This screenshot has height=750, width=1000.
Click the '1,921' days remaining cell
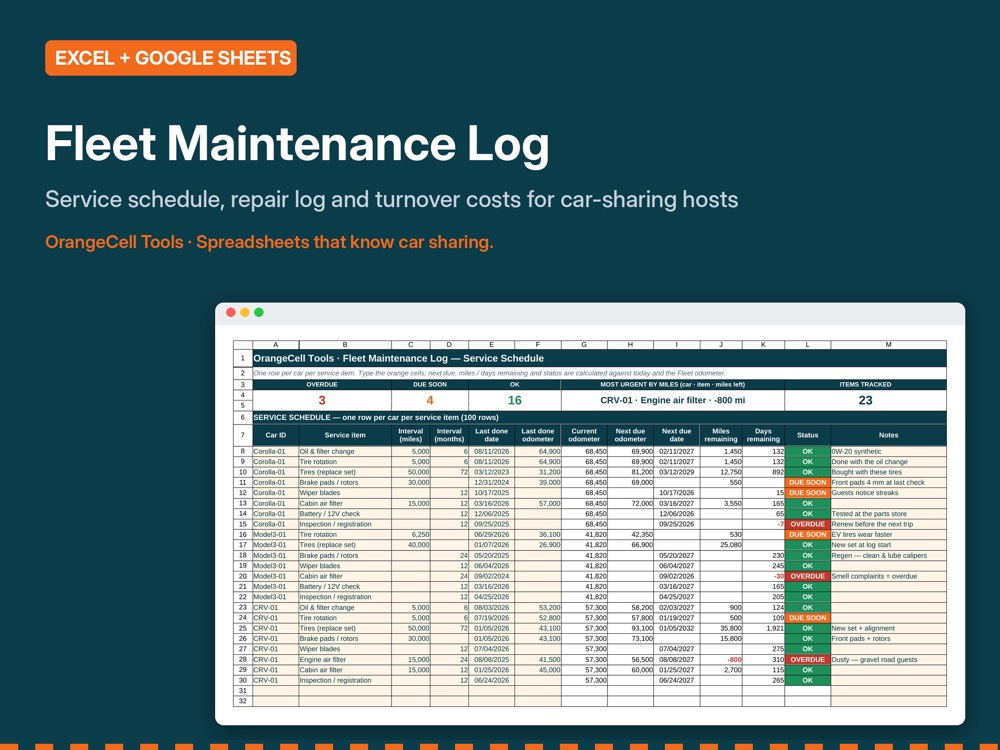click(763, 628)
